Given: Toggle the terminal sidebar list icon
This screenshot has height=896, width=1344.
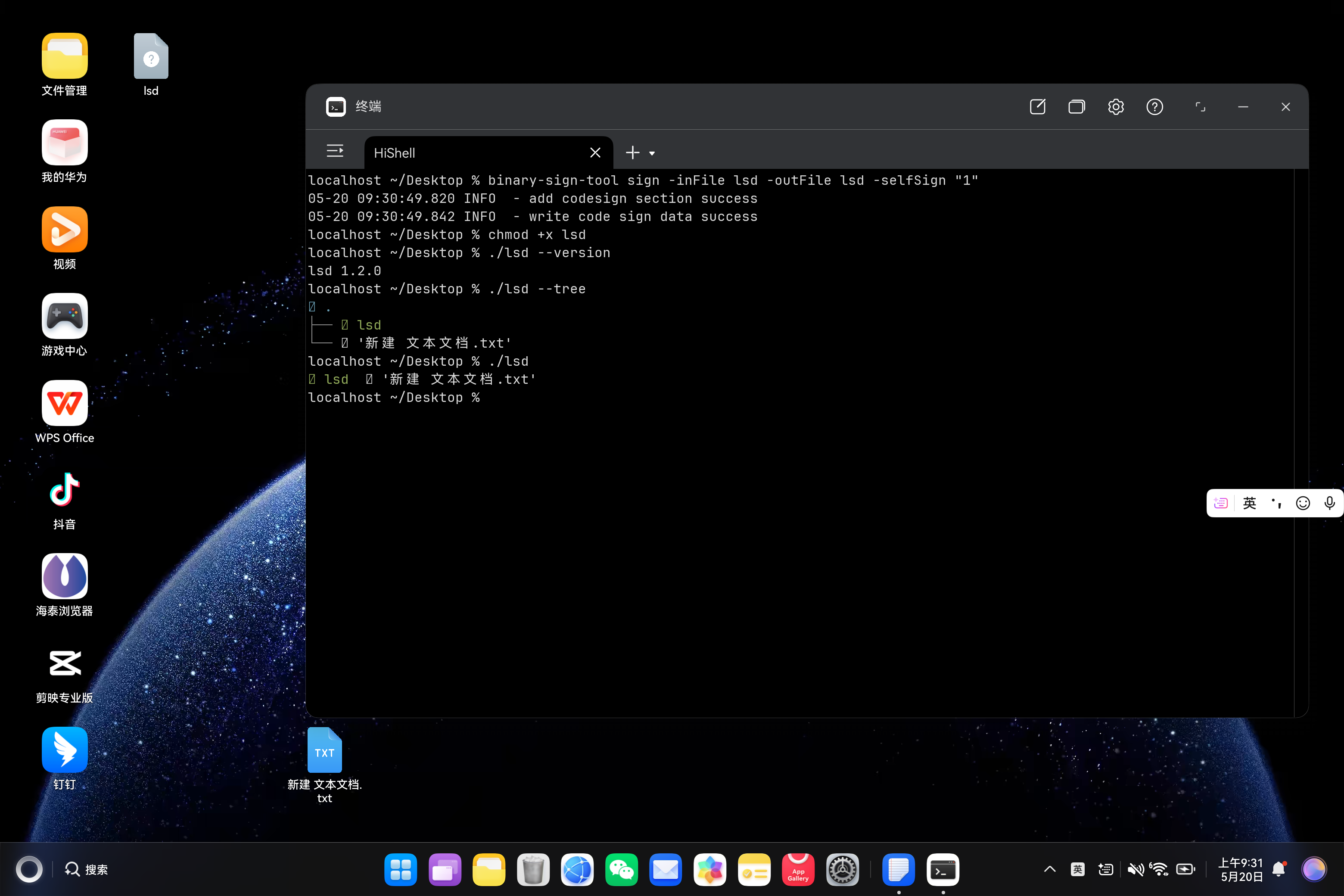Looking at the screenshot, I should tap(335, 151).
